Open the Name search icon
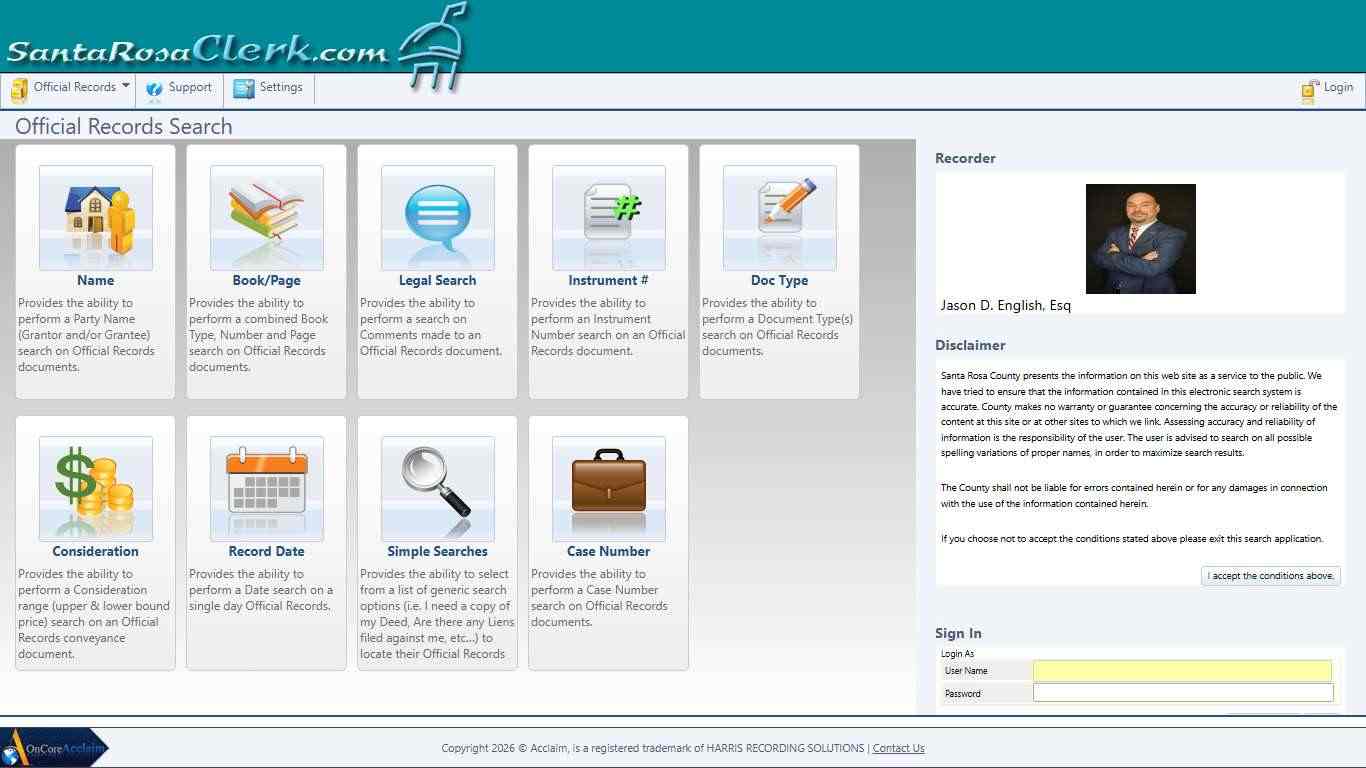This screenshot has height=768, width=1366. point(95,215)
